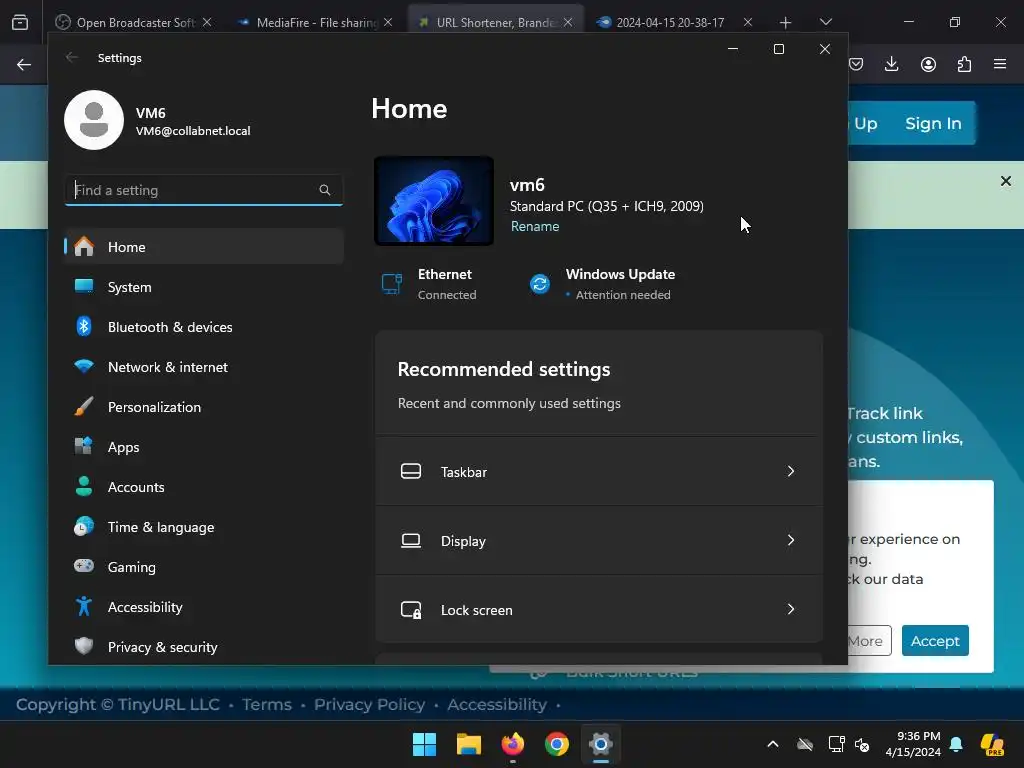1024x768 pixels.
Task: Close the Open Broadcaster Software tab
Action: click(206, 22)
